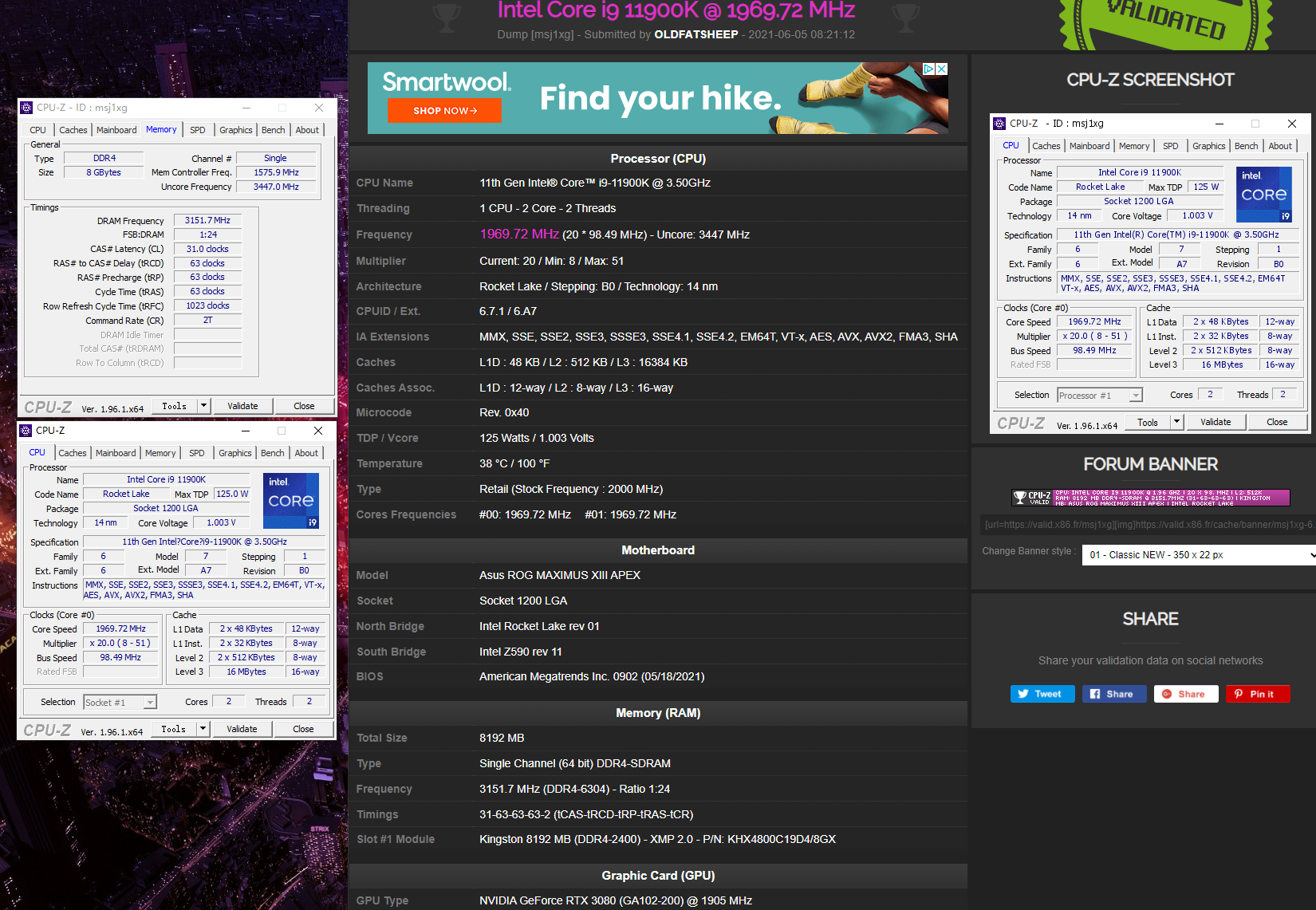Click the Row Refresh Cycle Time 1023 clocks value
1316x910 pixels.
click(x=207, y=305)
